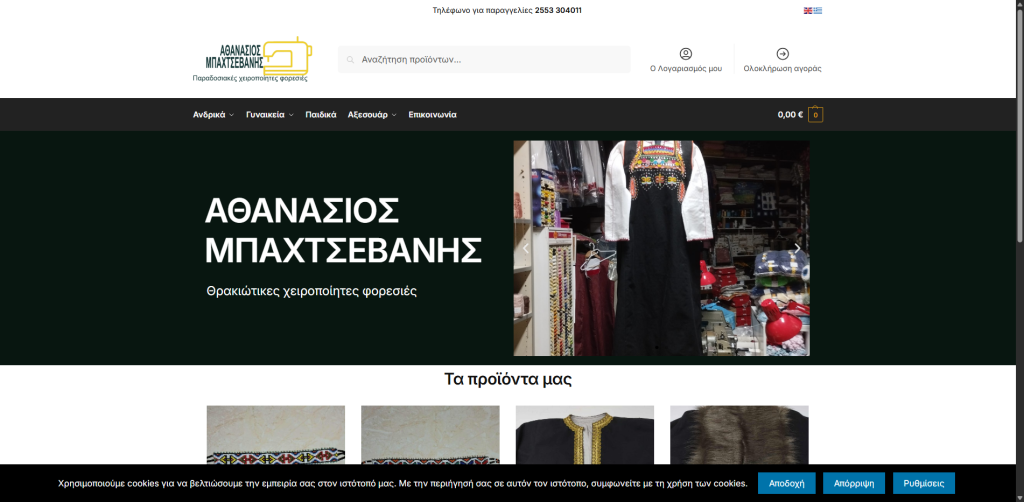This screenshot has width=1024, height=502.
Task: Switch language using the Greek flag icon
Action: [x=818, y=10]
